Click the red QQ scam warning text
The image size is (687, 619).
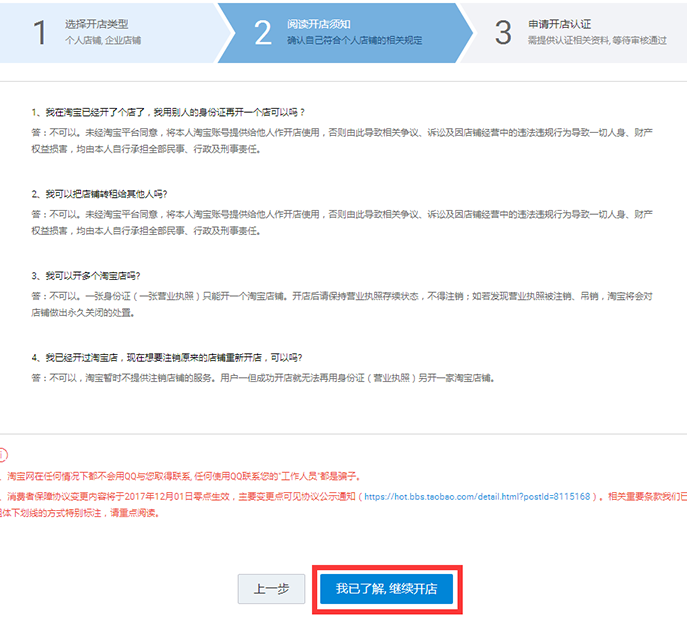181,476
